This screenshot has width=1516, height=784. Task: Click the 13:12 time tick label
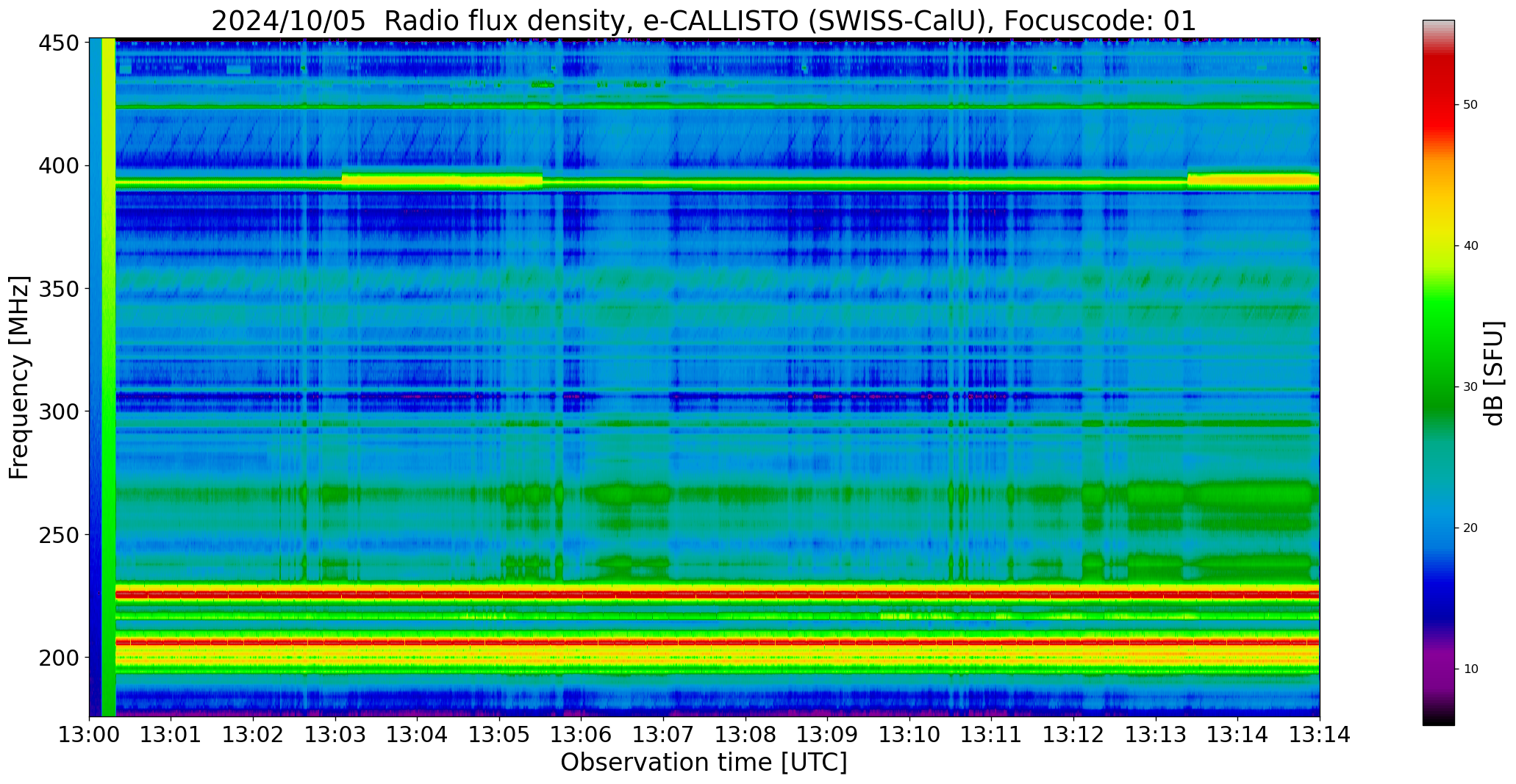[1073, 735]
